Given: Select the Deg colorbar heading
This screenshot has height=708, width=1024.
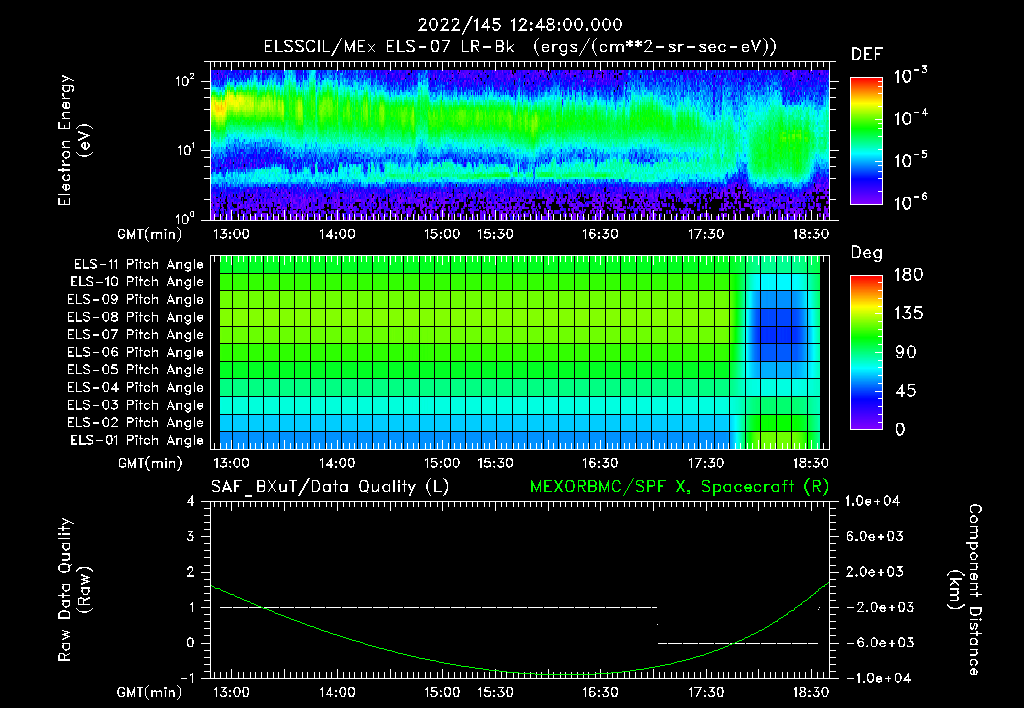Looking at the screenshot, I should pos(867,253).
